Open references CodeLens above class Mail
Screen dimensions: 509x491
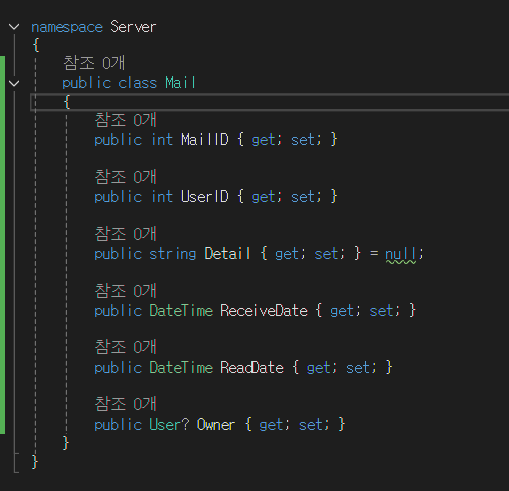[94, 63]
